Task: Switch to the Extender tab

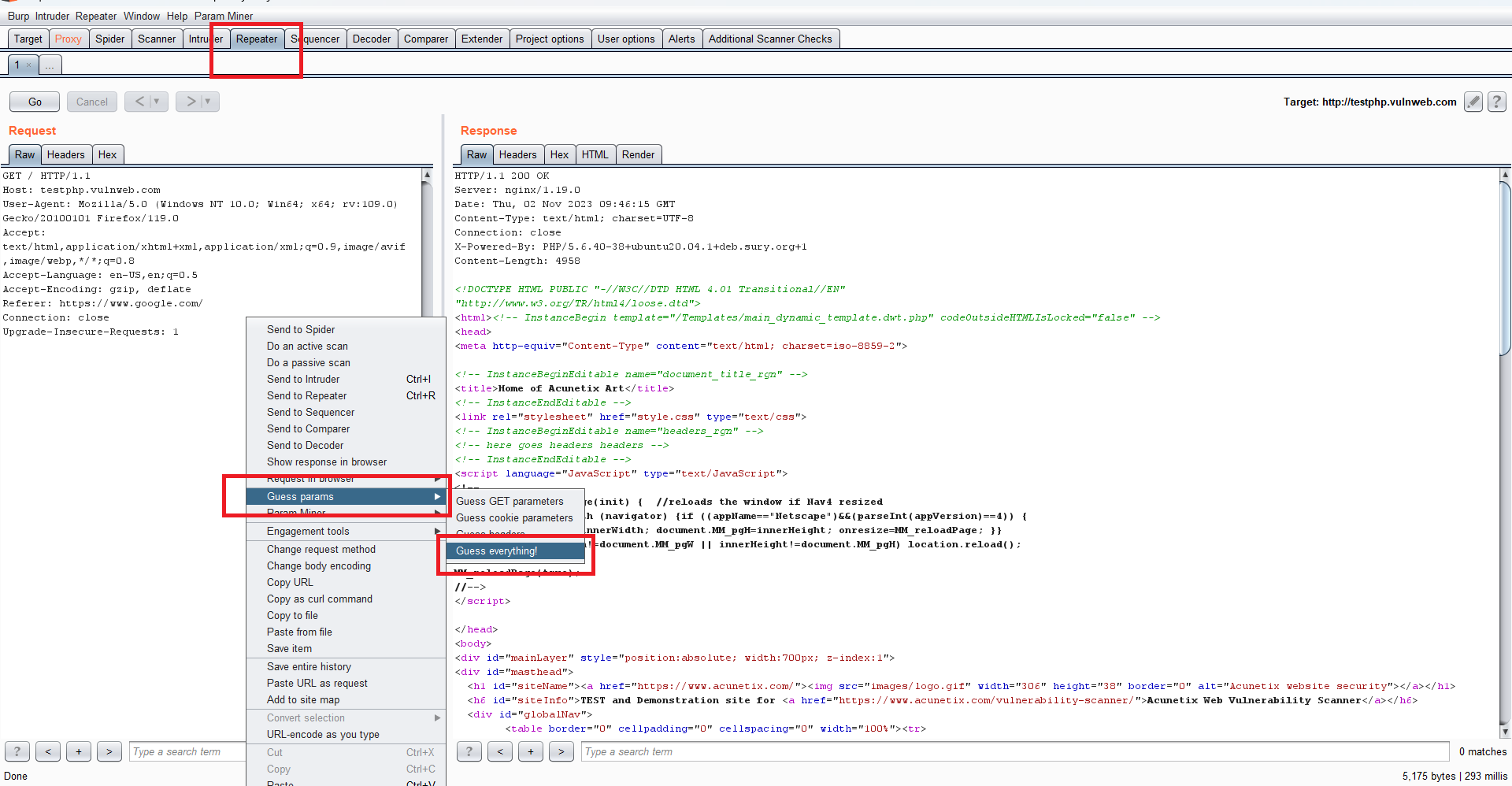Action: click(482, 39)
